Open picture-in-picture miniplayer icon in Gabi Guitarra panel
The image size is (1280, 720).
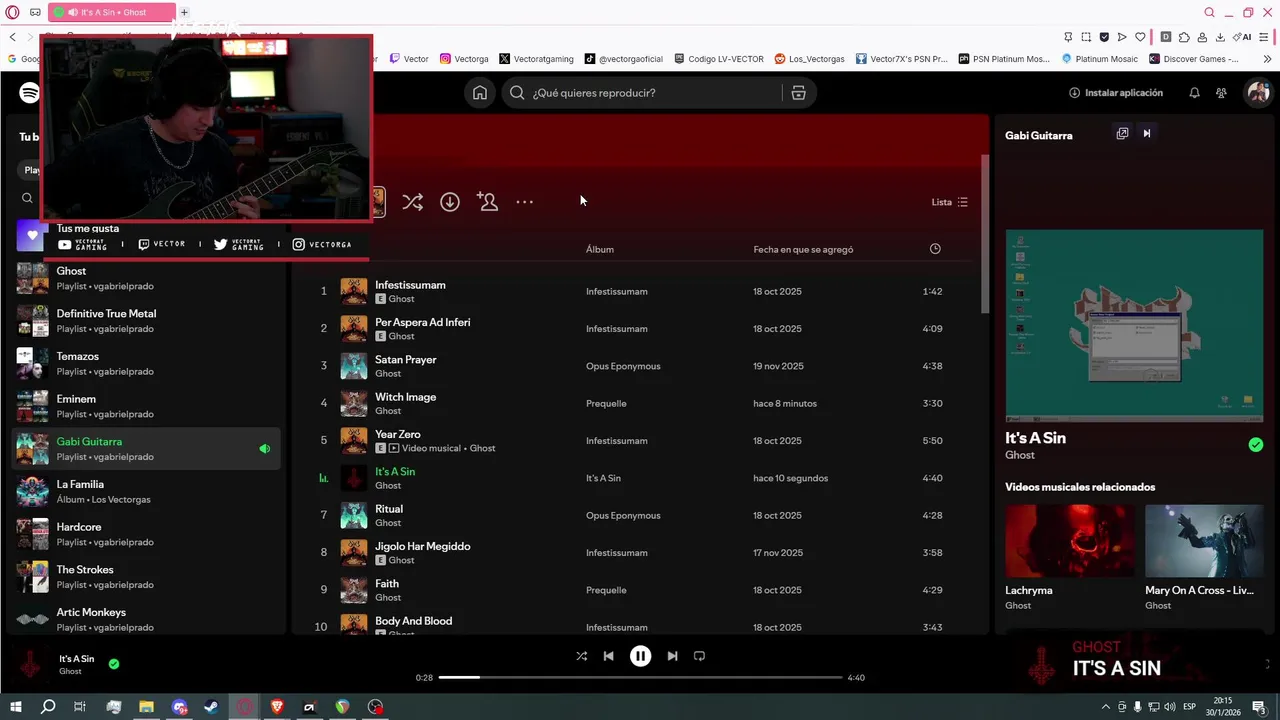click(1122, 134)
